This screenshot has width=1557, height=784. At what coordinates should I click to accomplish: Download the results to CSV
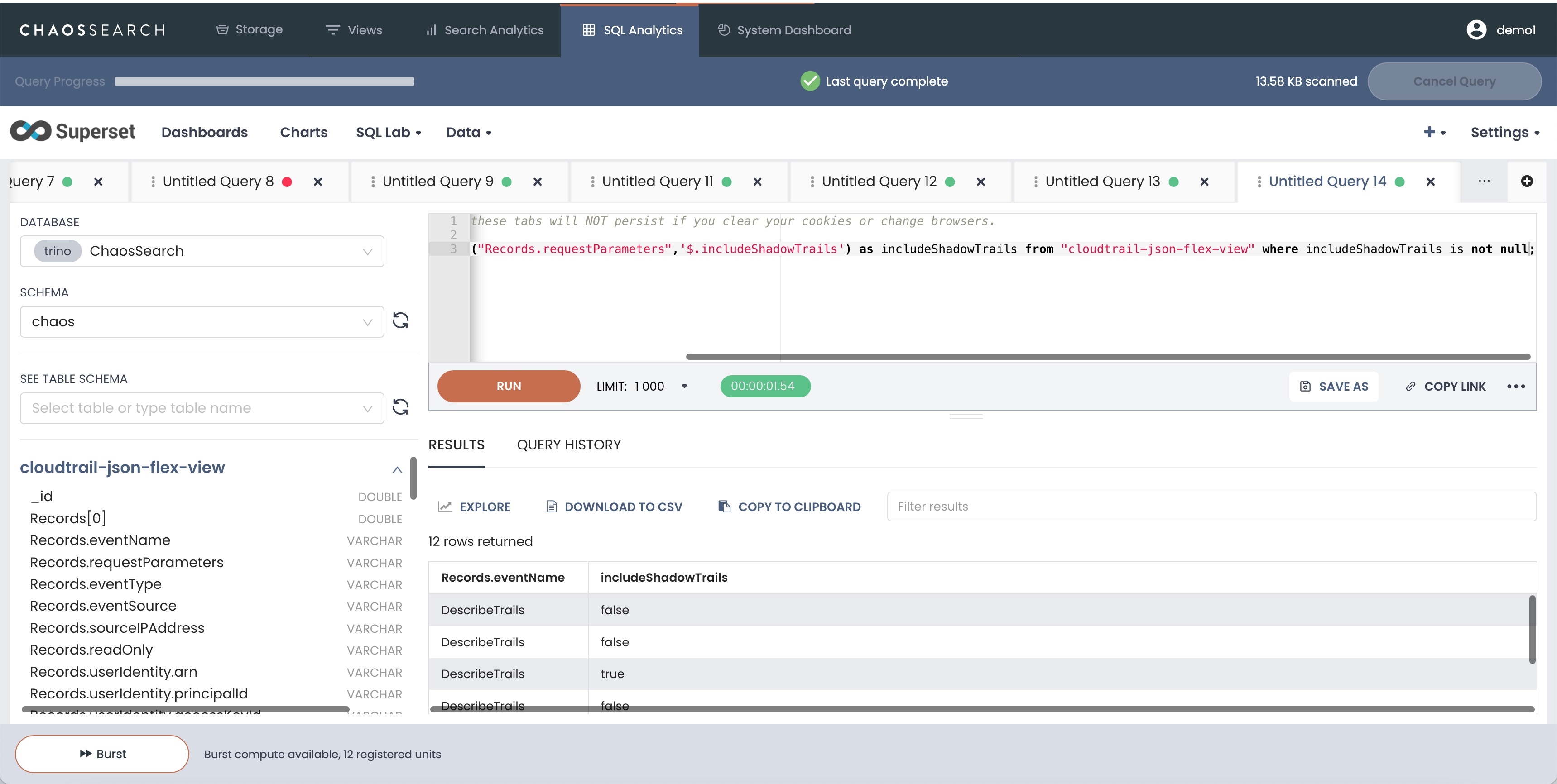[x=614, y=506]
